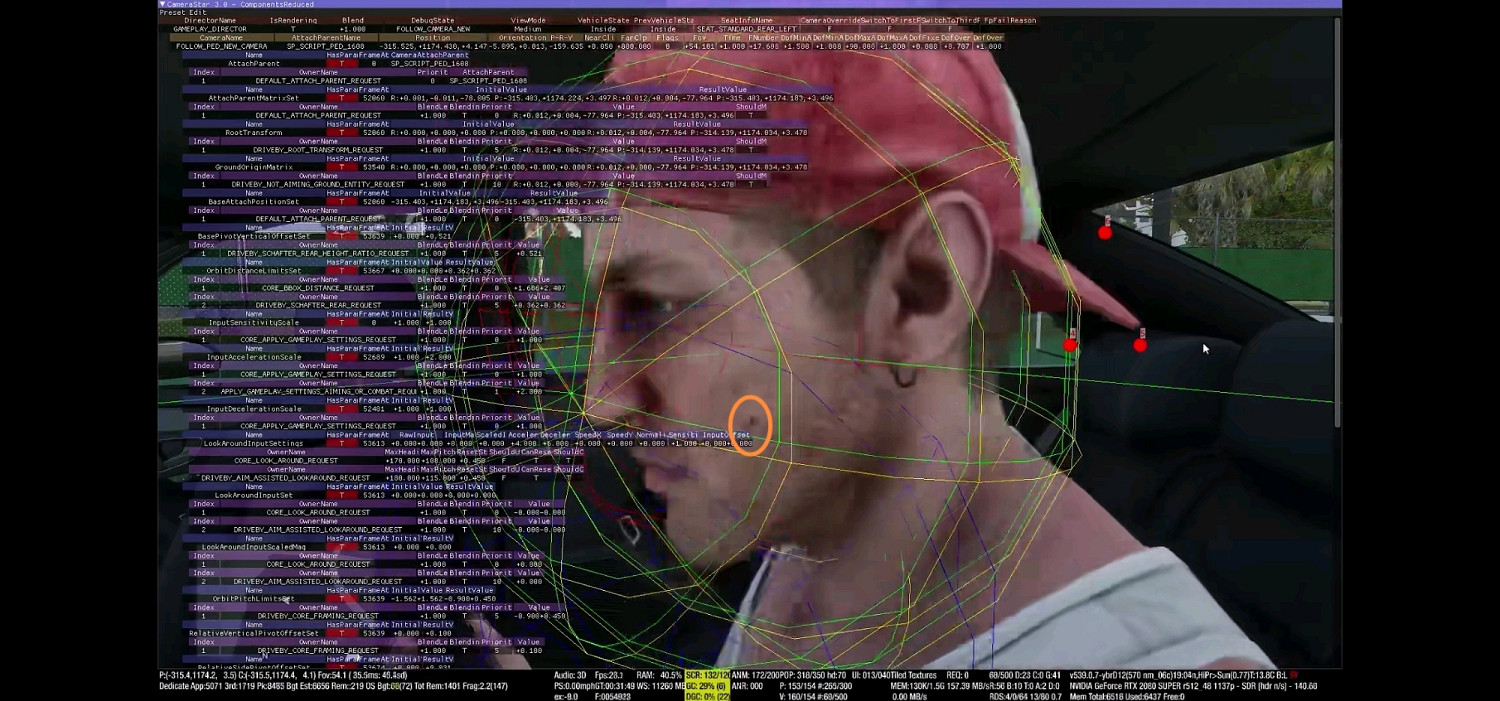Click the GAMEPLAY_DIRECTOR value cell
1500x701 pixels.
(x=210, y=29)
